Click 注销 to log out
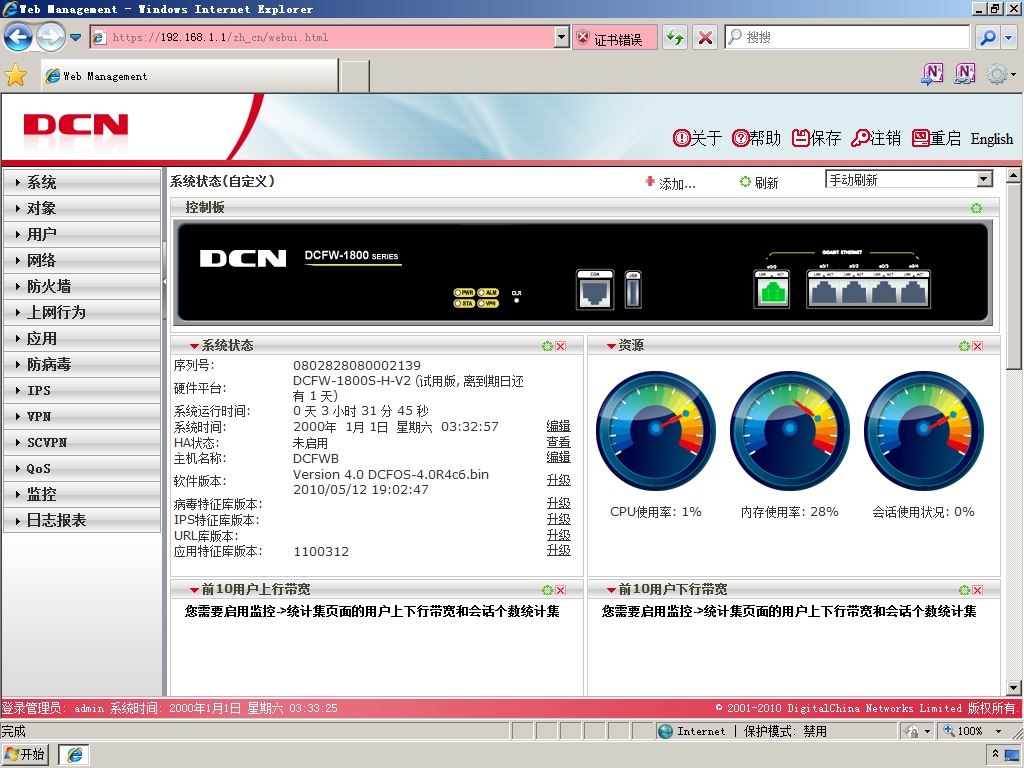1024x768 pixels. 876,138
